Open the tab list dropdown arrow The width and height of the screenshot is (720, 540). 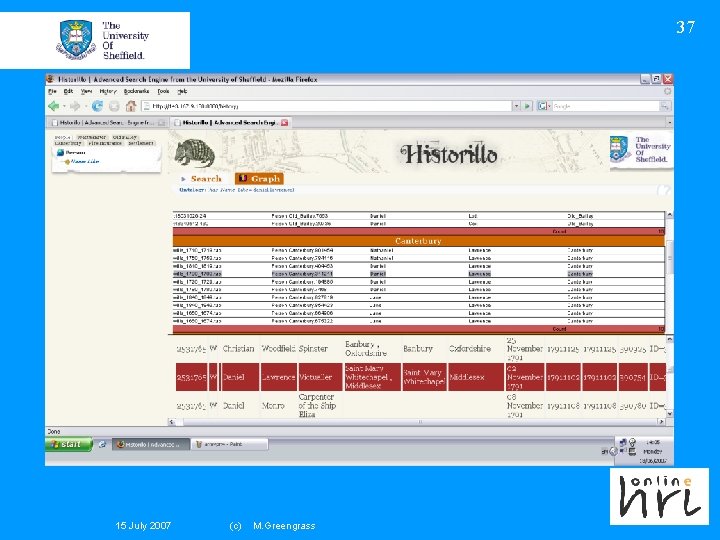point(669,123)
